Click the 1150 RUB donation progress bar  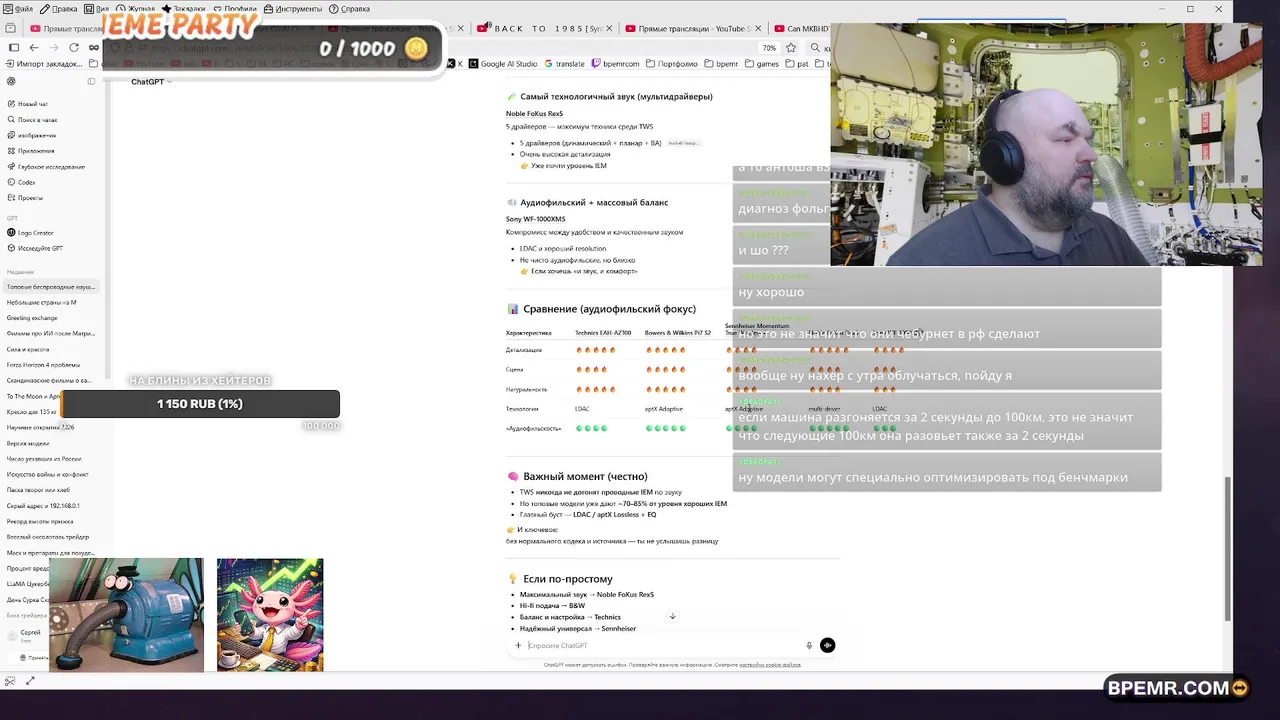pos(200,404)
